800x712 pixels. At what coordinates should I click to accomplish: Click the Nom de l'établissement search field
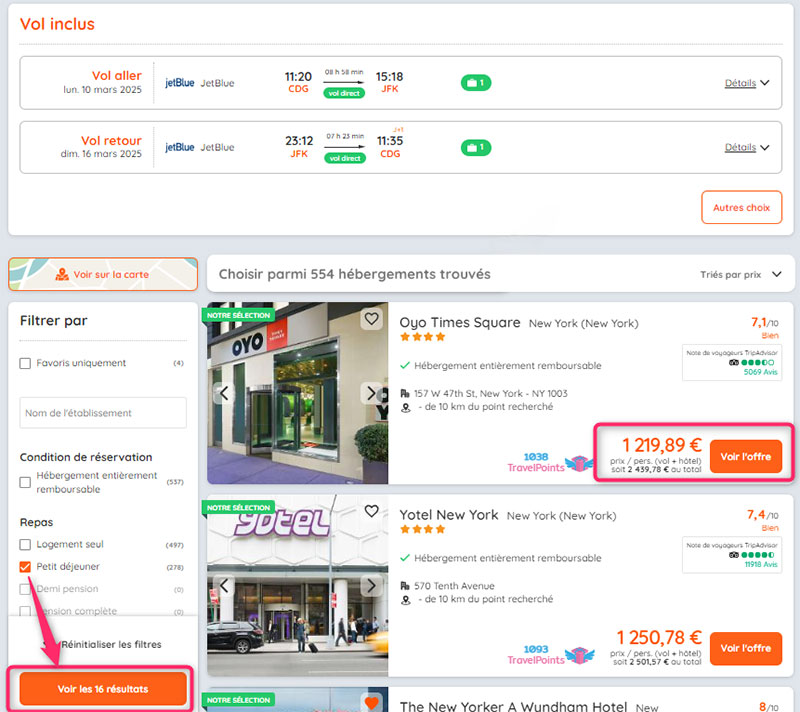(103, 413)
